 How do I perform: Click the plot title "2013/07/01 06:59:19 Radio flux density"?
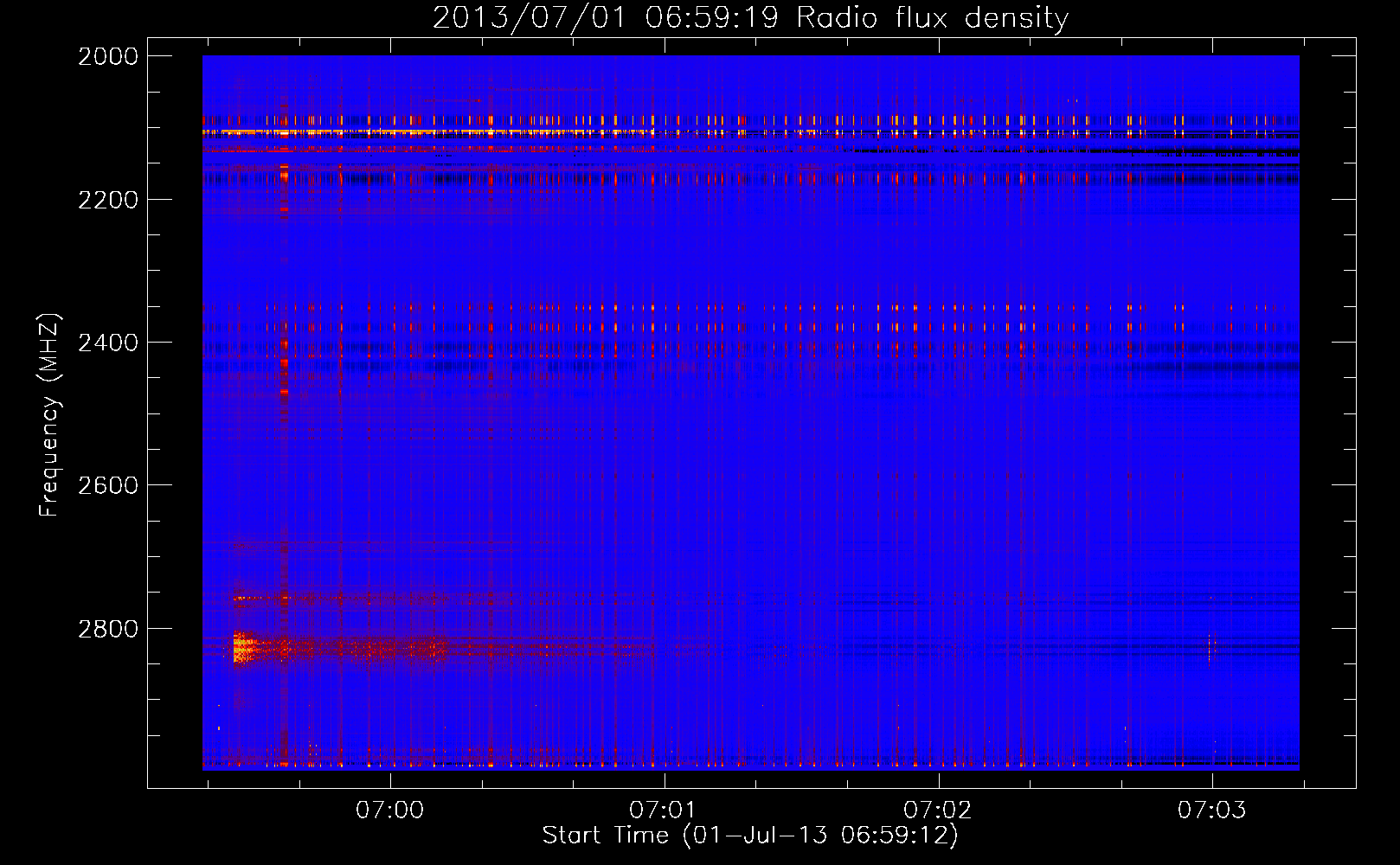point(750,17)
